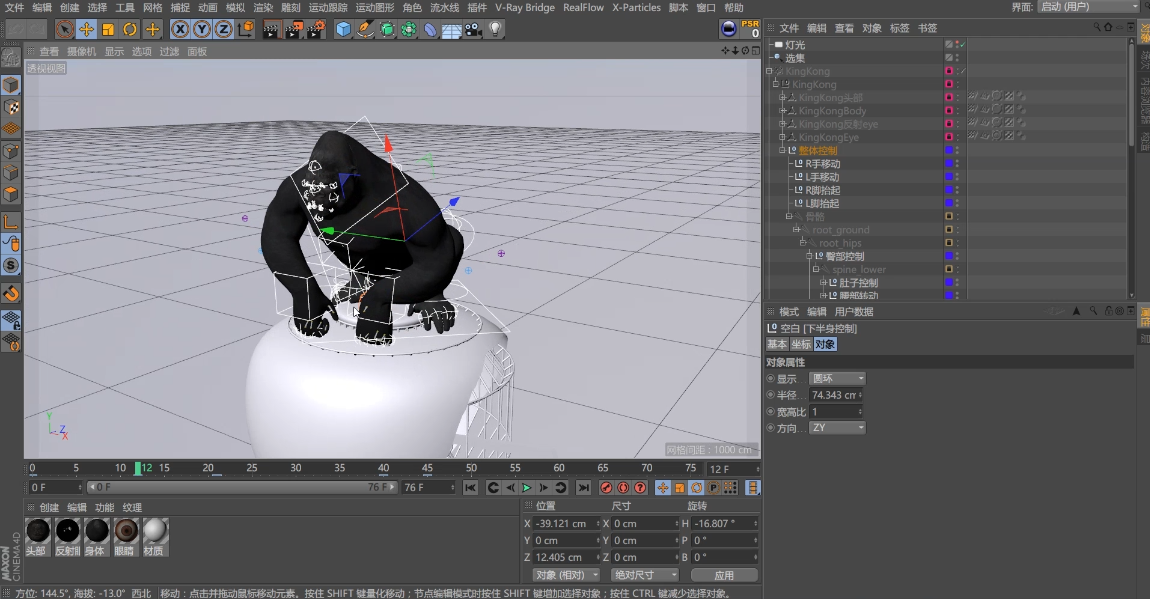
Task: Toggle the 宽高比 keyframe radio dot
Action: pos(770,411)
